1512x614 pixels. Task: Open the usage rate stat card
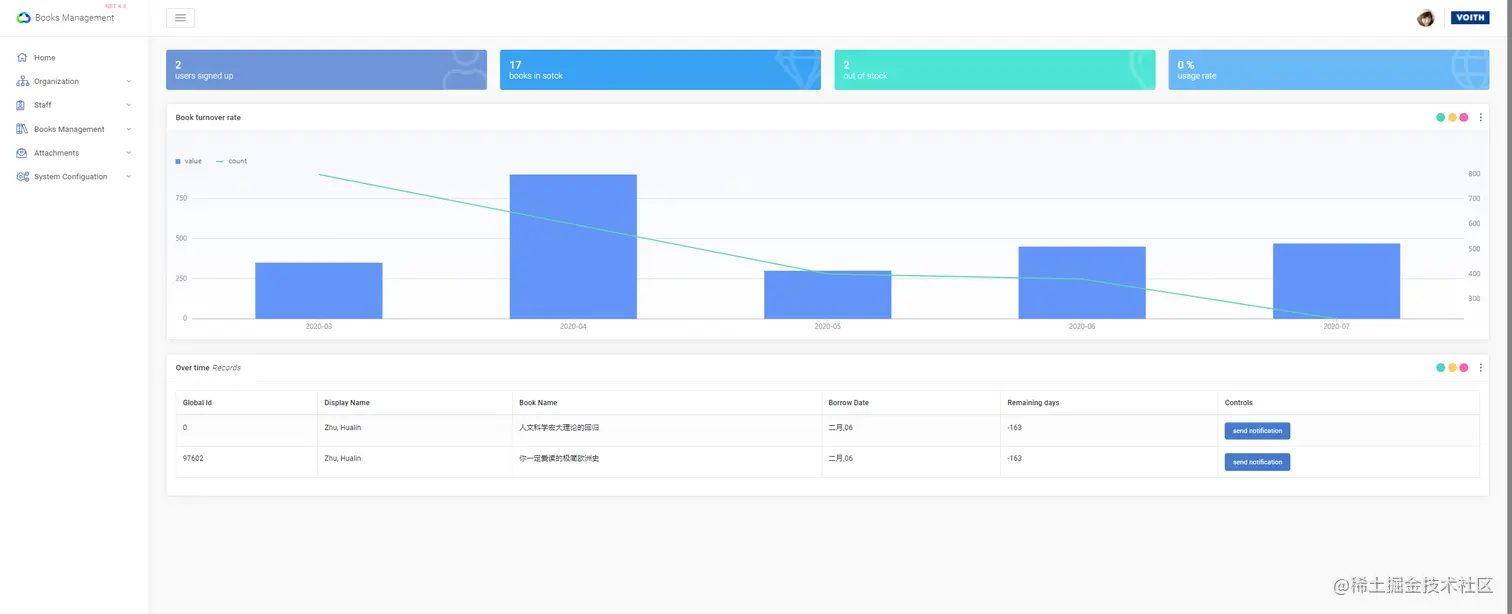[1328, 70]
